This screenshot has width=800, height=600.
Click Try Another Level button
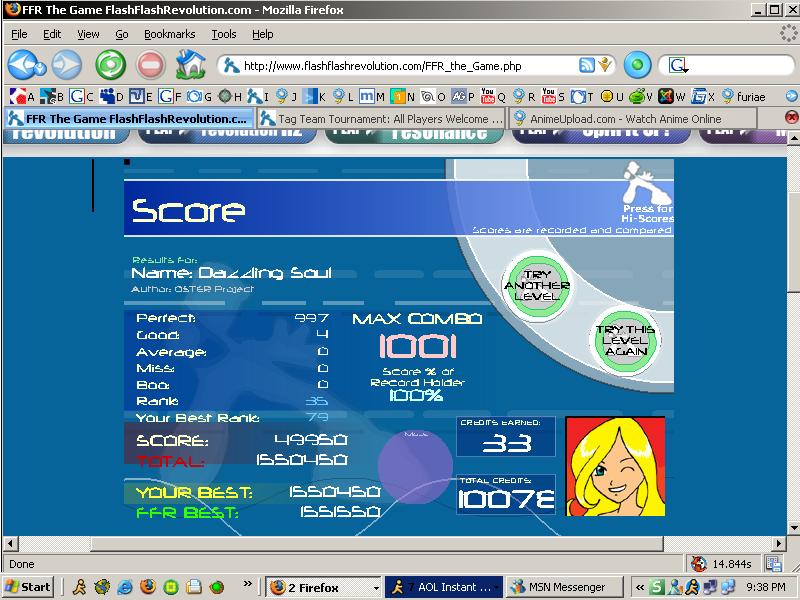(537, 285)
